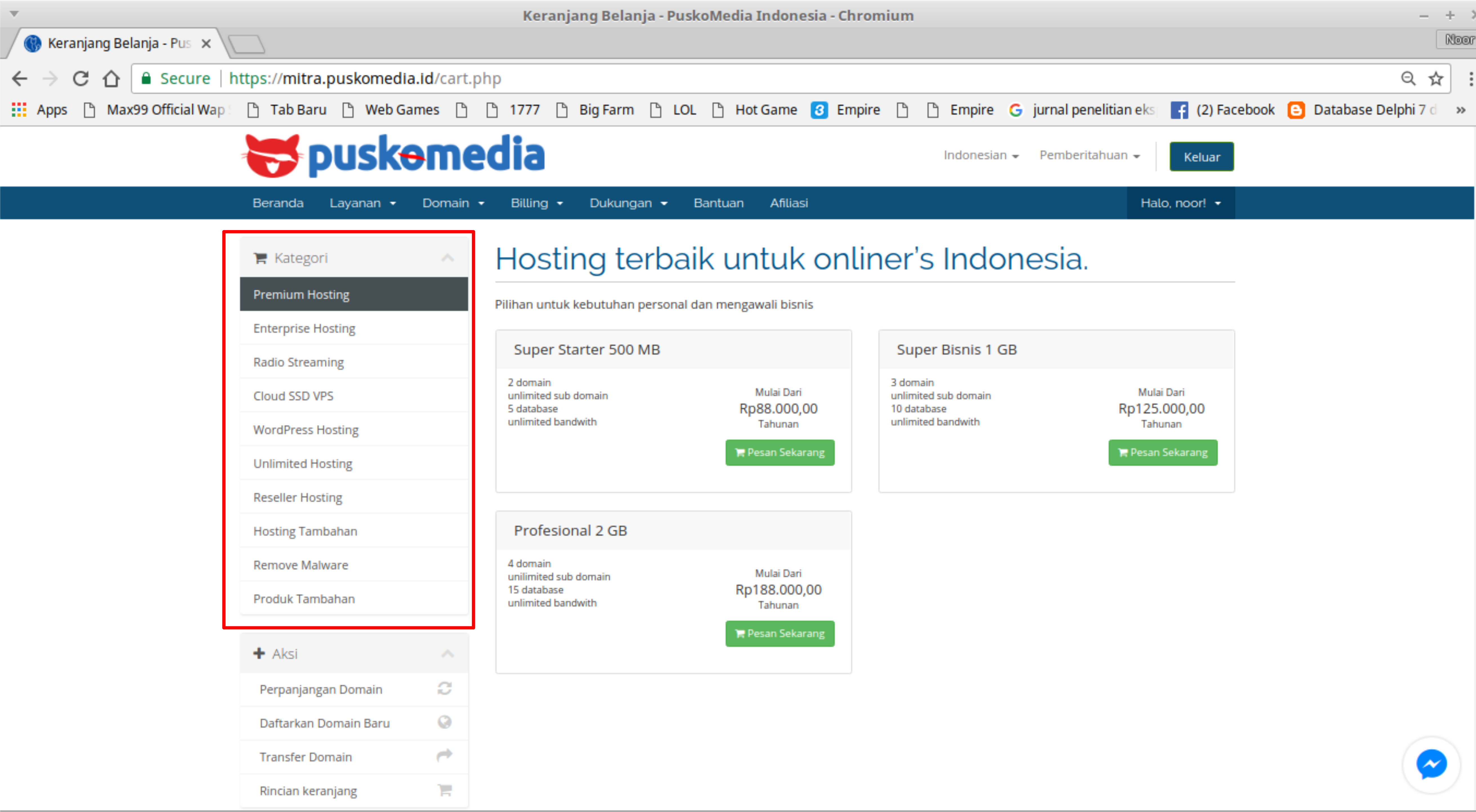This screenshot has height=812, width=1476.
Task: Open the Pemberitahuan notifications dropdown
Action: pos(1089,155)
